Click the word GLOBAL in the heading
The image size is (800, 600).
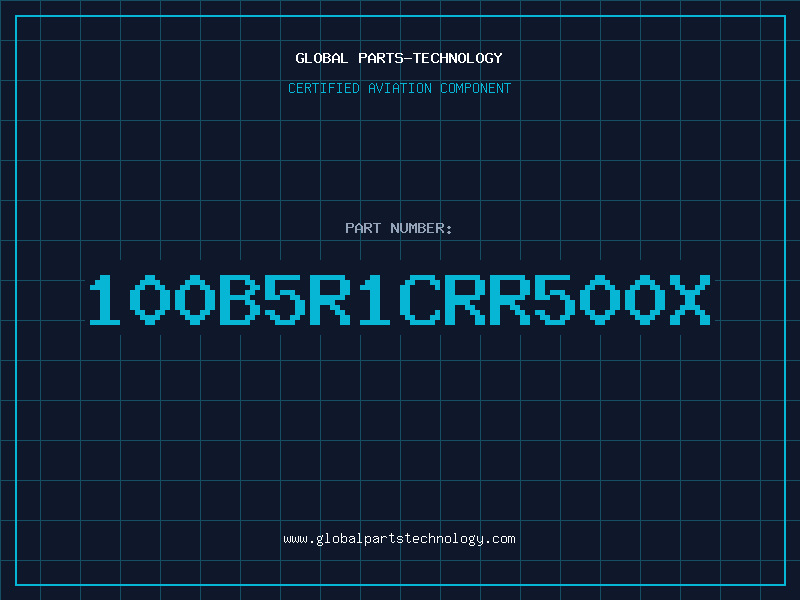click(321, 58)
